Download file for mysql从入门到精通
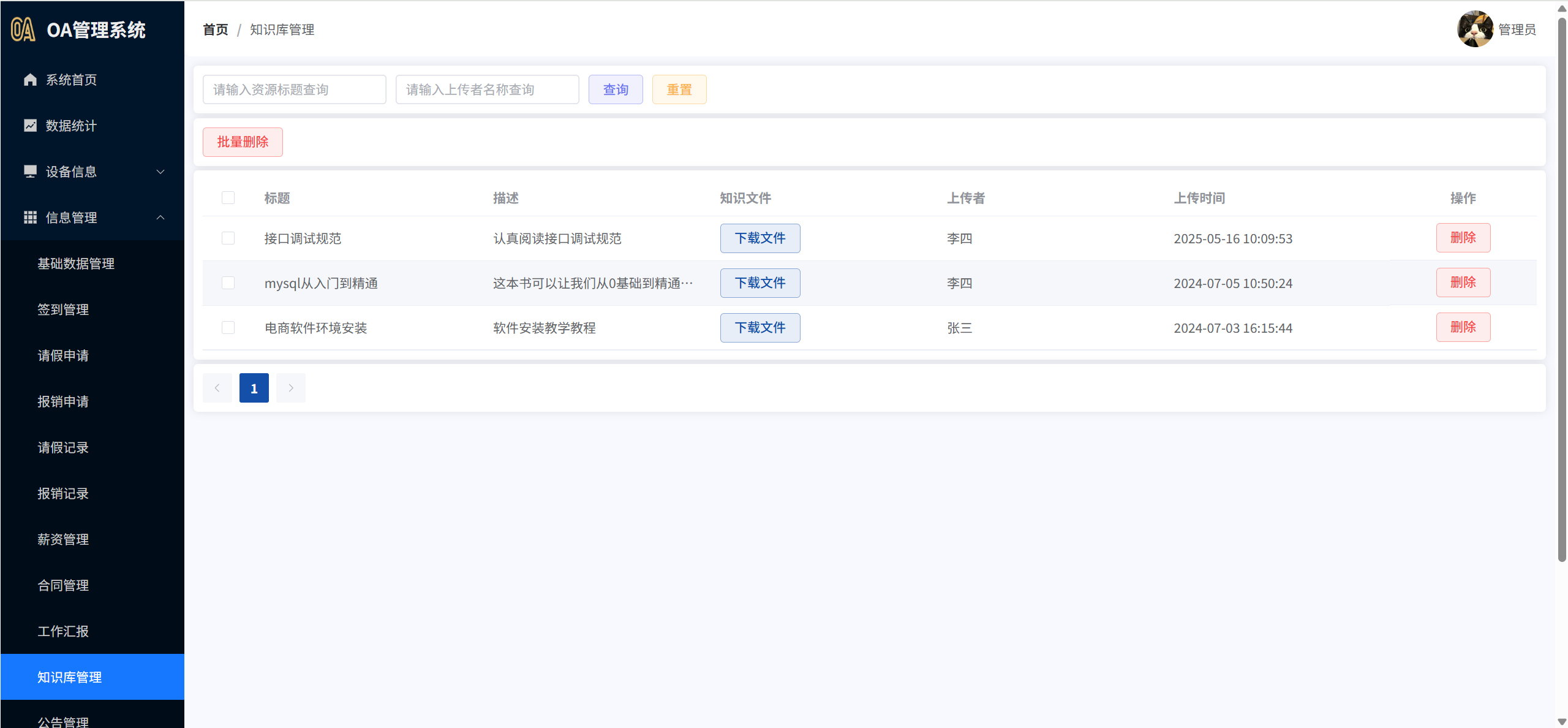This screenshot has width=1568, height=728. point(759,283)
